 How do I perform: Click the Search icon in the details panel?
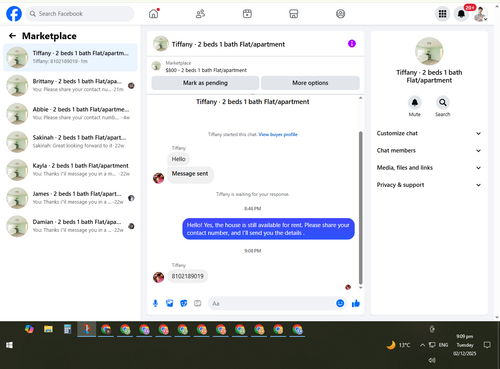pyautogui.click(x=442, y=103)
